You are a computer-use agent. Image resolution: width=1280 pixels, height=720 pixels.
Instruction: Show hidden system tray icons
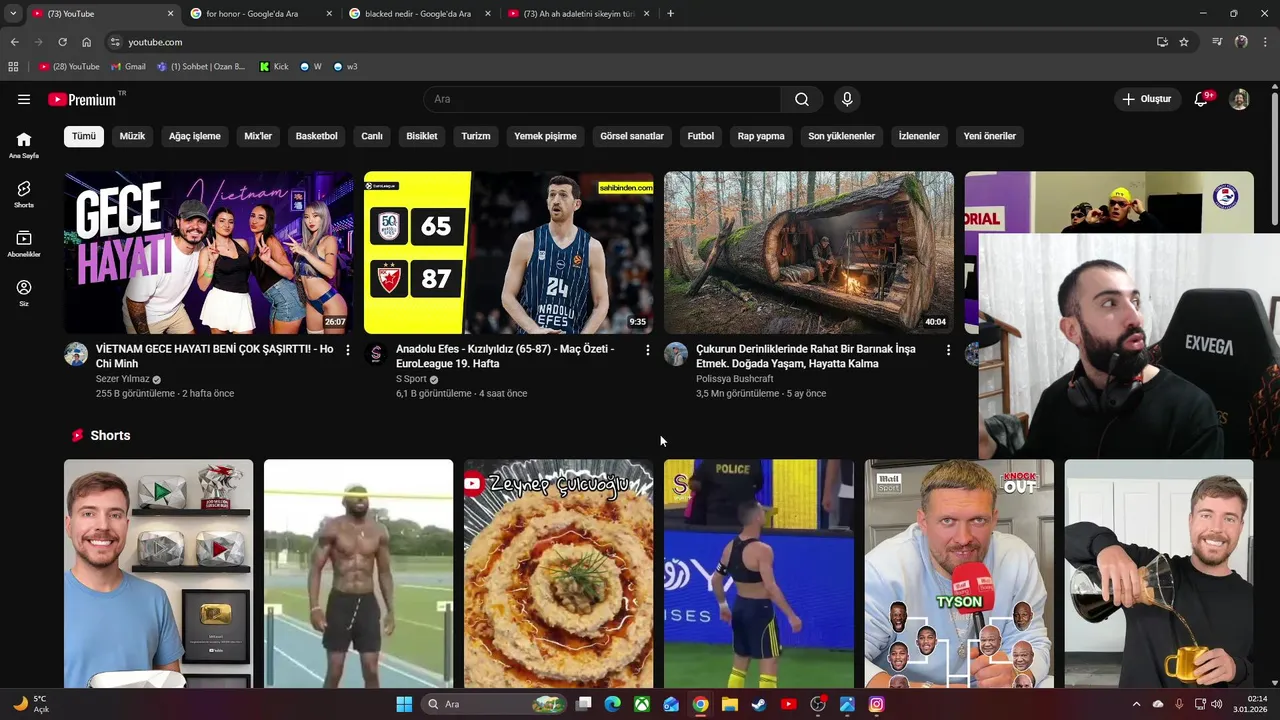tap(1136, 704)
